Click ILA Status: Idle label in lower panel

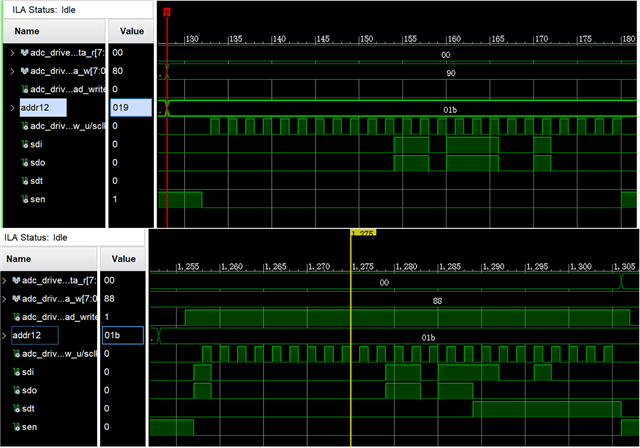point(36,237)
